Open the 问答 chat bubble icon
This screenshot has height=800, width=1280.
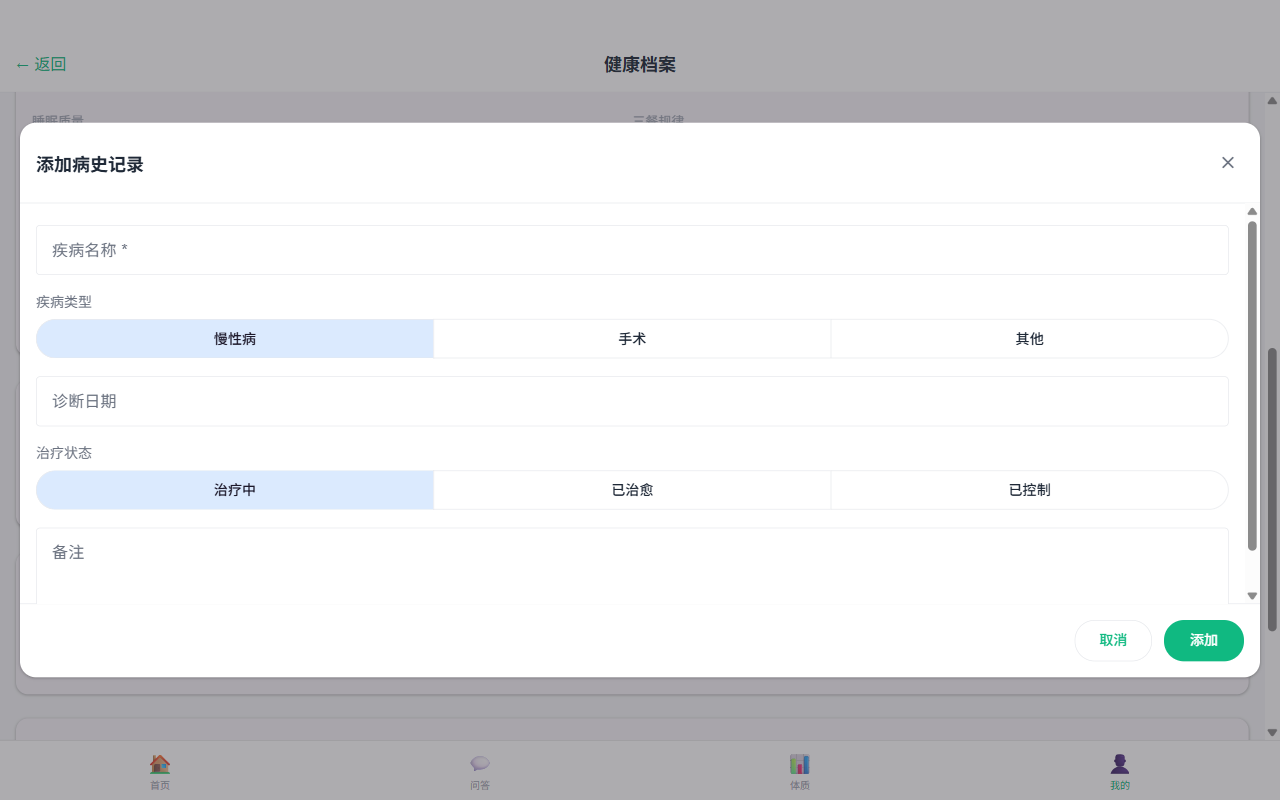[x=480, y=764]
